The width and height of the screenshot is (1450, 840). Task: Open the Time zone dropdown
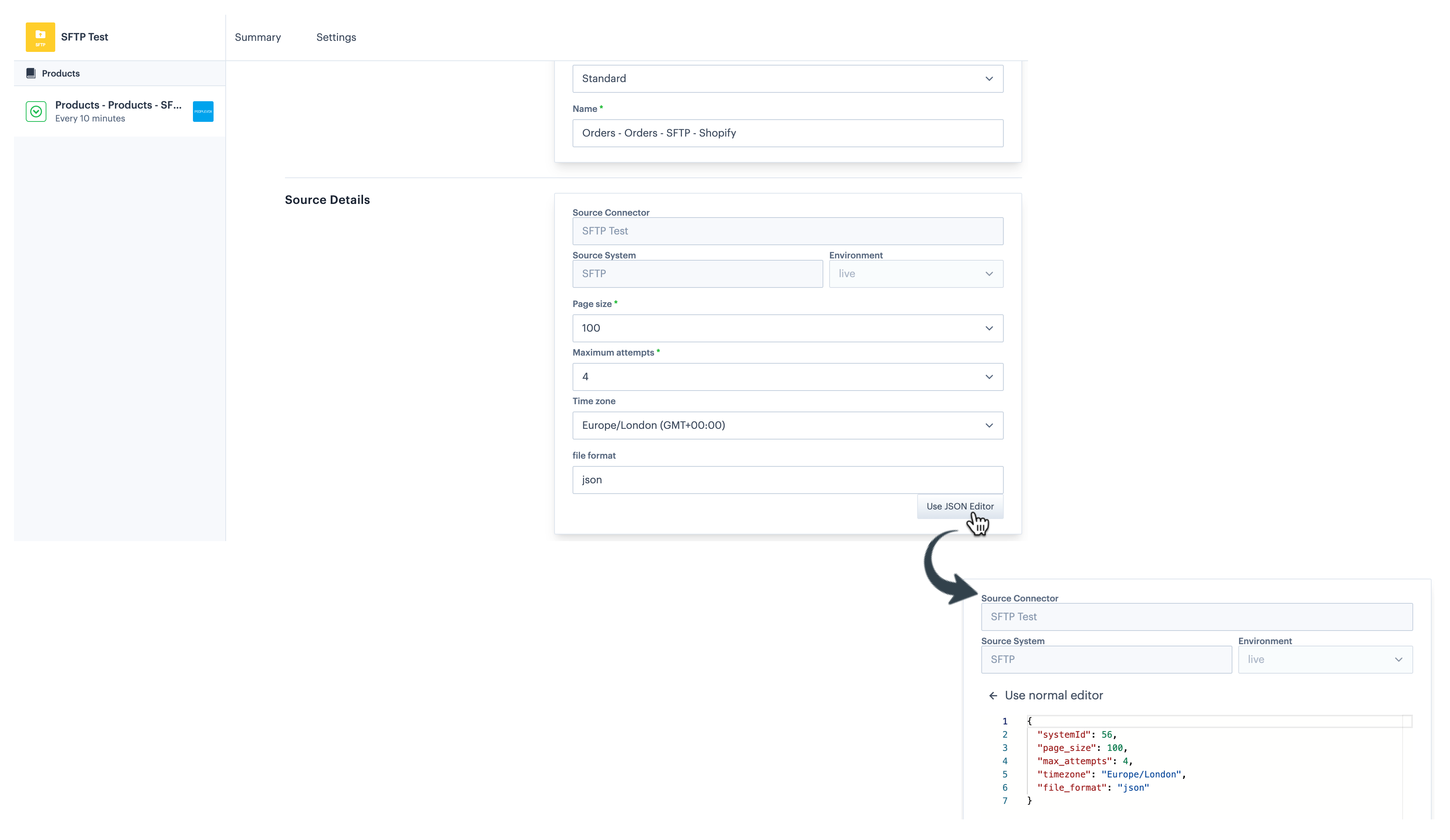tap(787, 425)
